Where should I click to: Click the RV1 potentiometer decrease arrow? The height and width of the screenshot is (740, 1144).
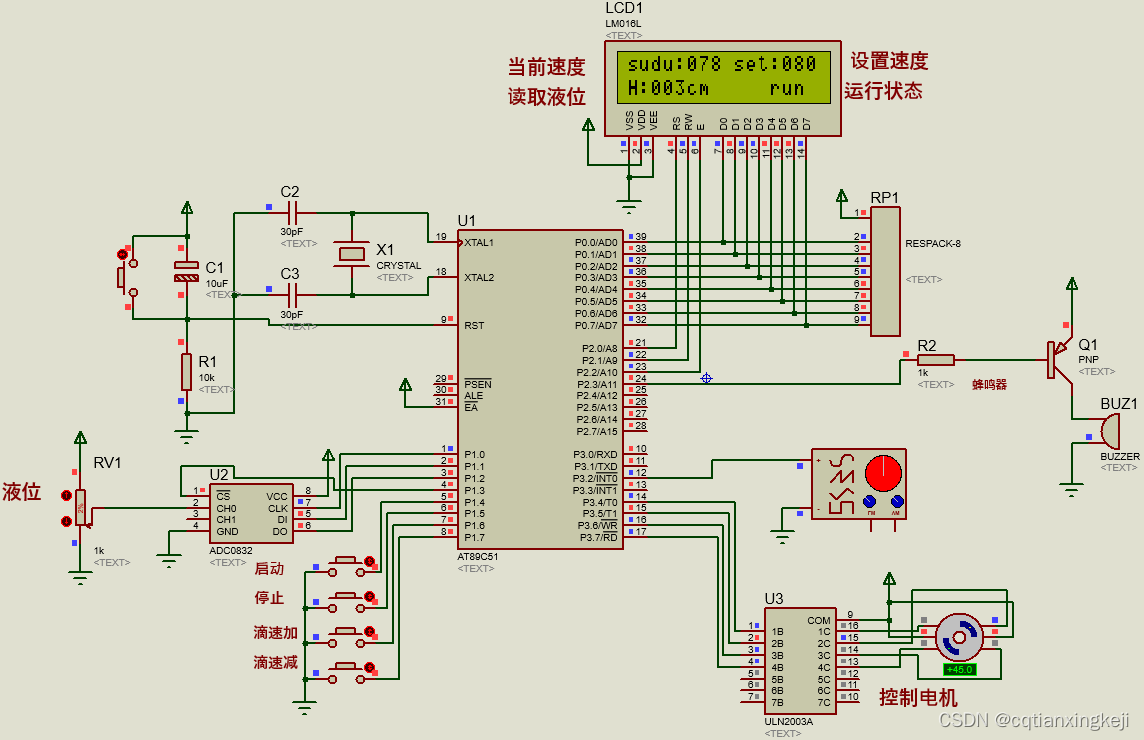pyautogui.click(x=66, y=521)
